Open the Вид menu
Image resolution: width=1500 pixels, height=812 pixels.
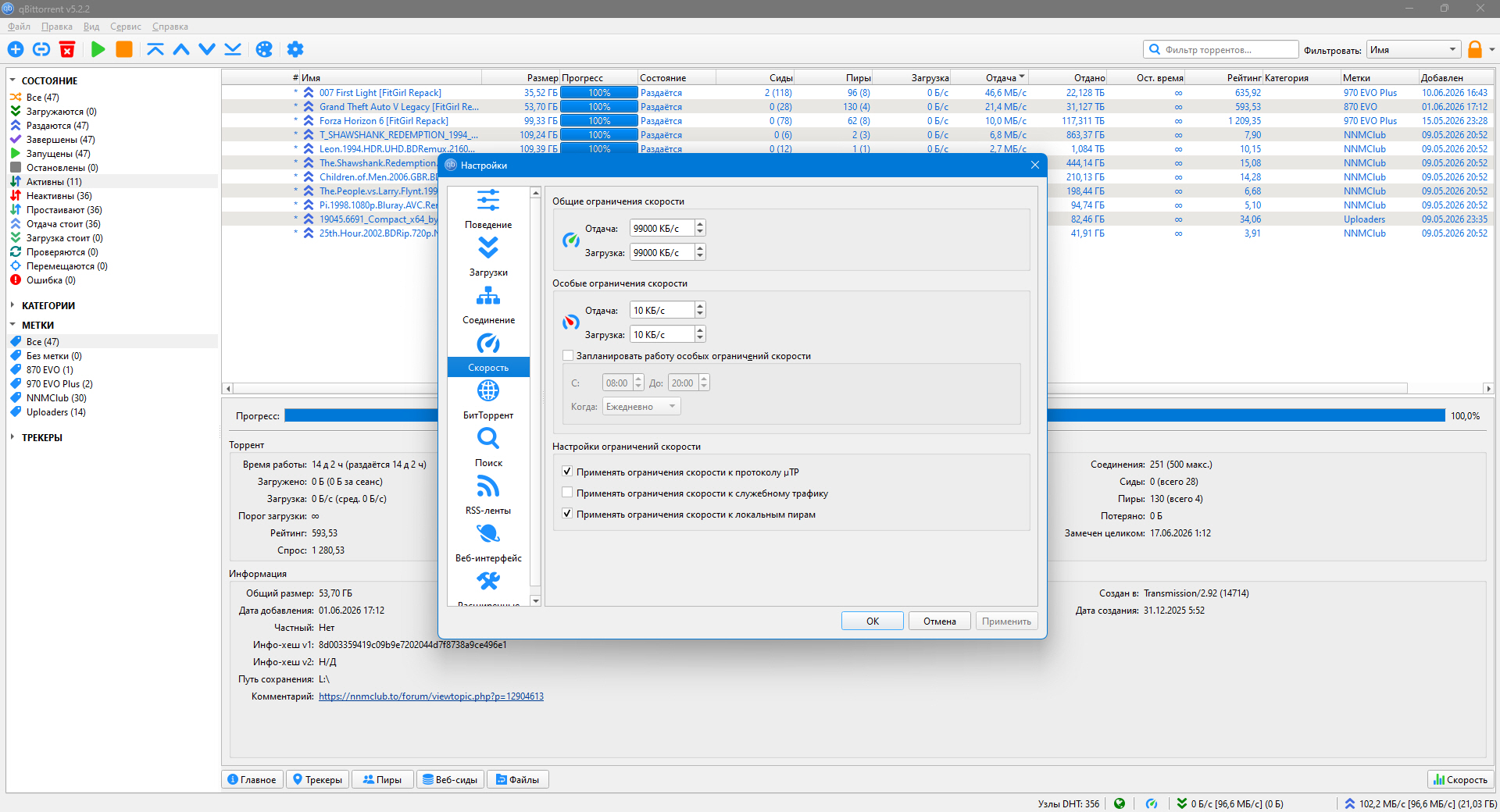[x=91, y=27]
